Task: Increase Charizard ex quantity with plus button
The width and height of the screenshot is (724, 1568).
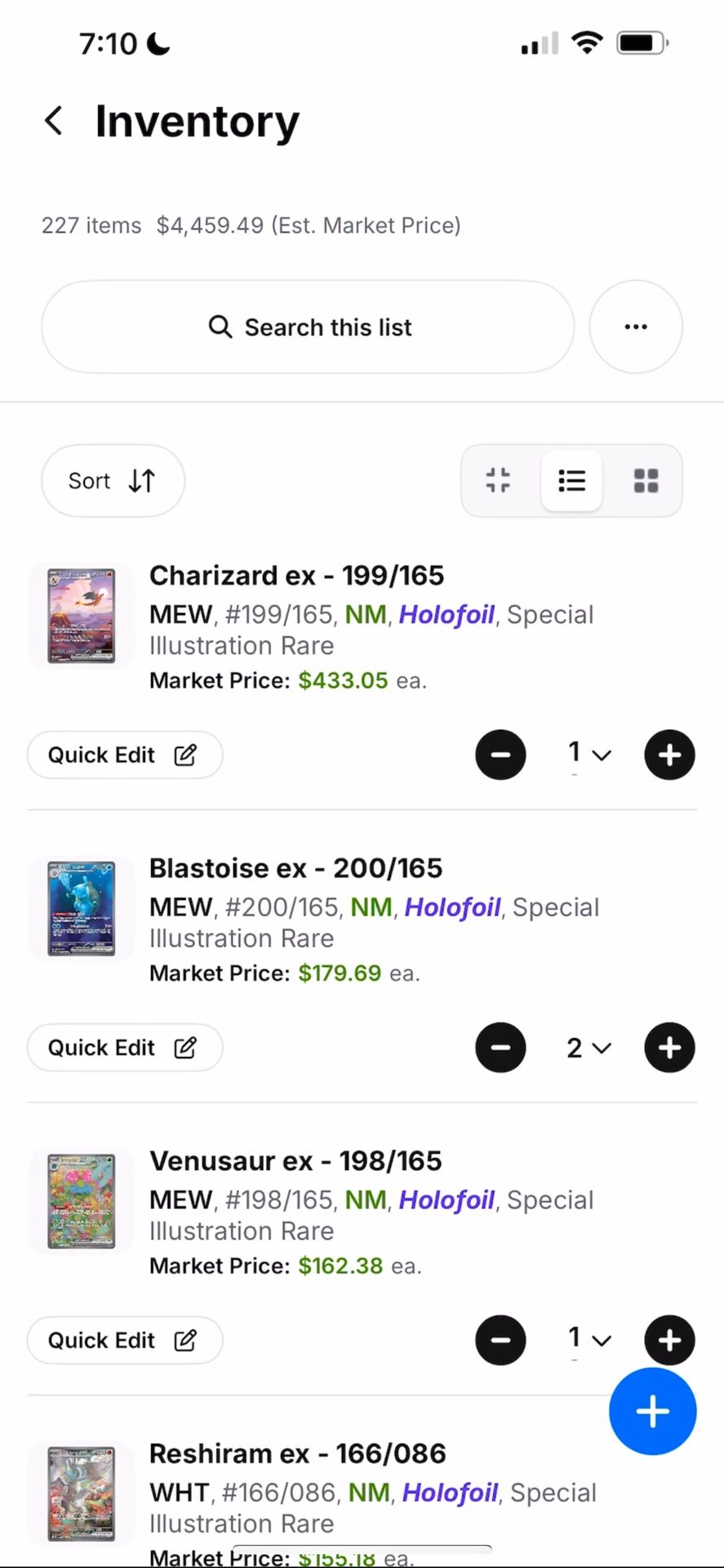Action: click(669, 755)
